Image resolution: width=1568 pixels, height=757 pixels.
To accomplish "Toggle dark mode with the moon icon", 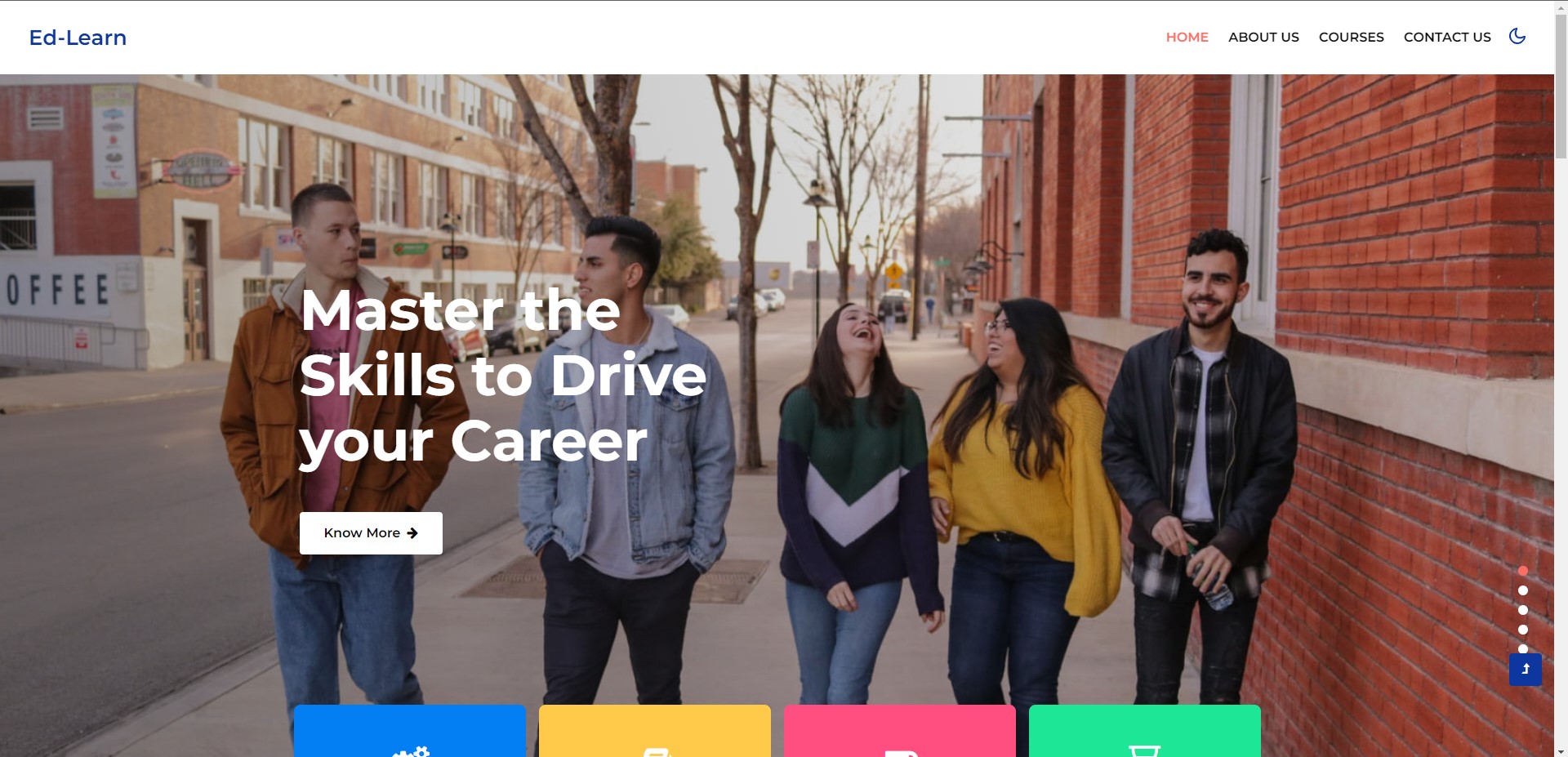I will 1517,36.
